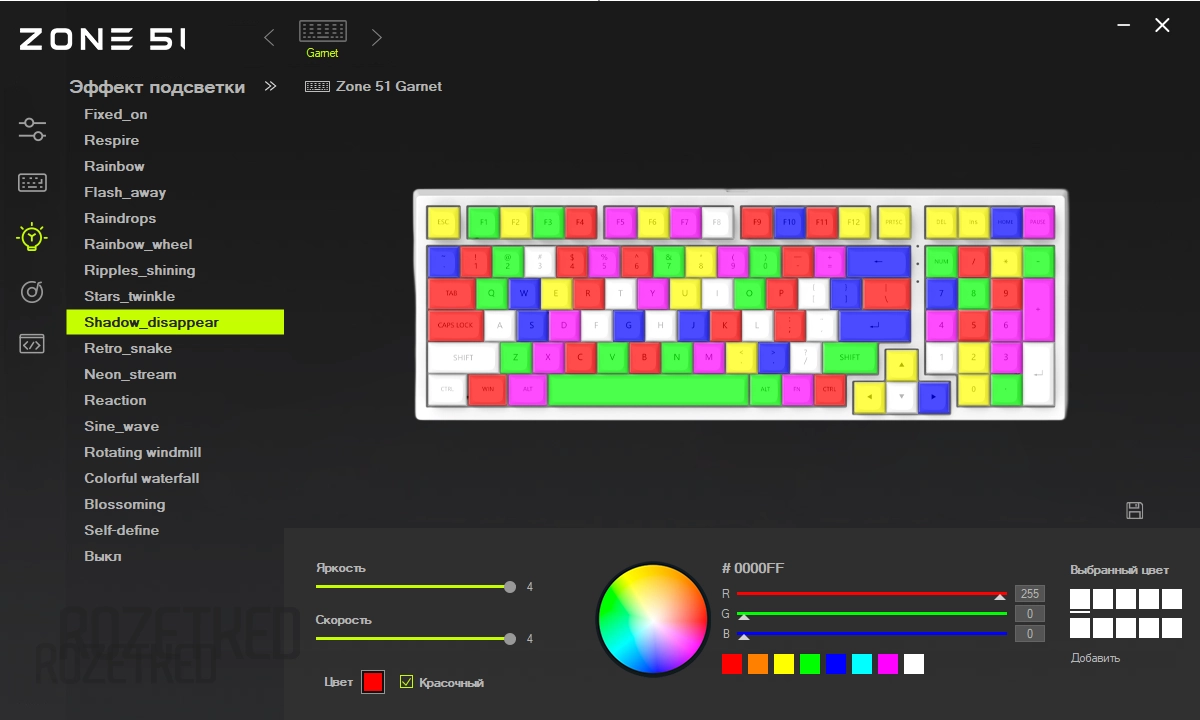This screenshot has width=1200, height=720.
Task: Click the green G channel slider
Action: click(x=872, y=614)
